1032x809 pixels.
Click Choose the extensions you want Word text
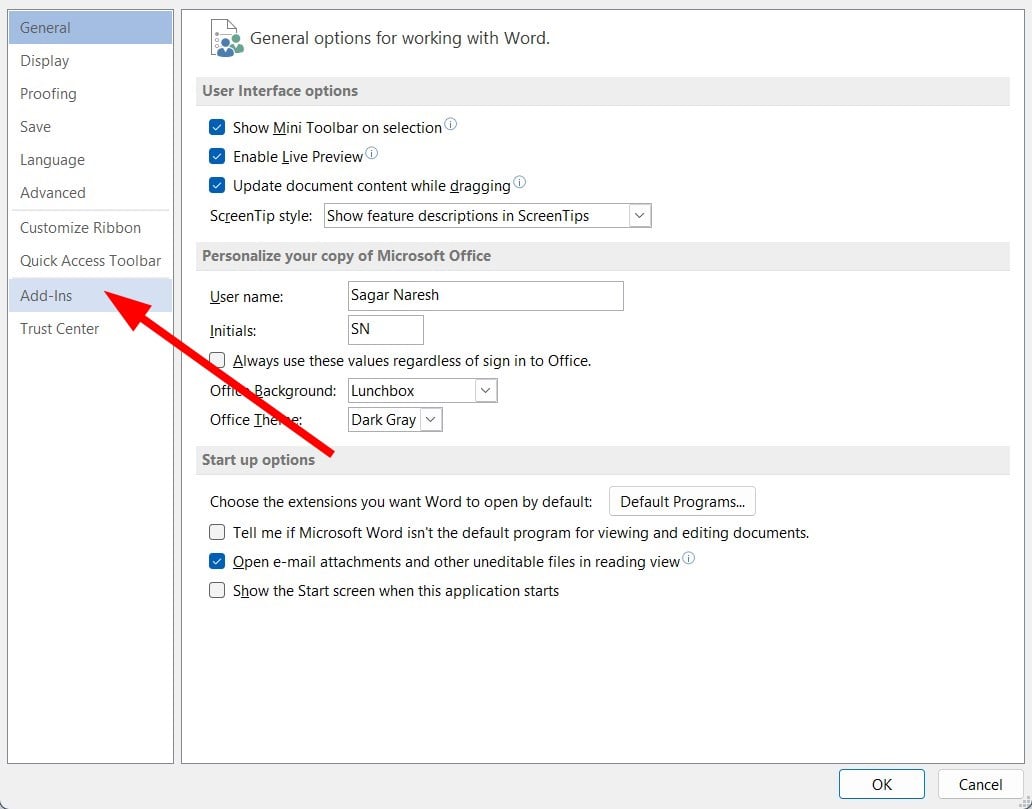click(x=401, y=502)
